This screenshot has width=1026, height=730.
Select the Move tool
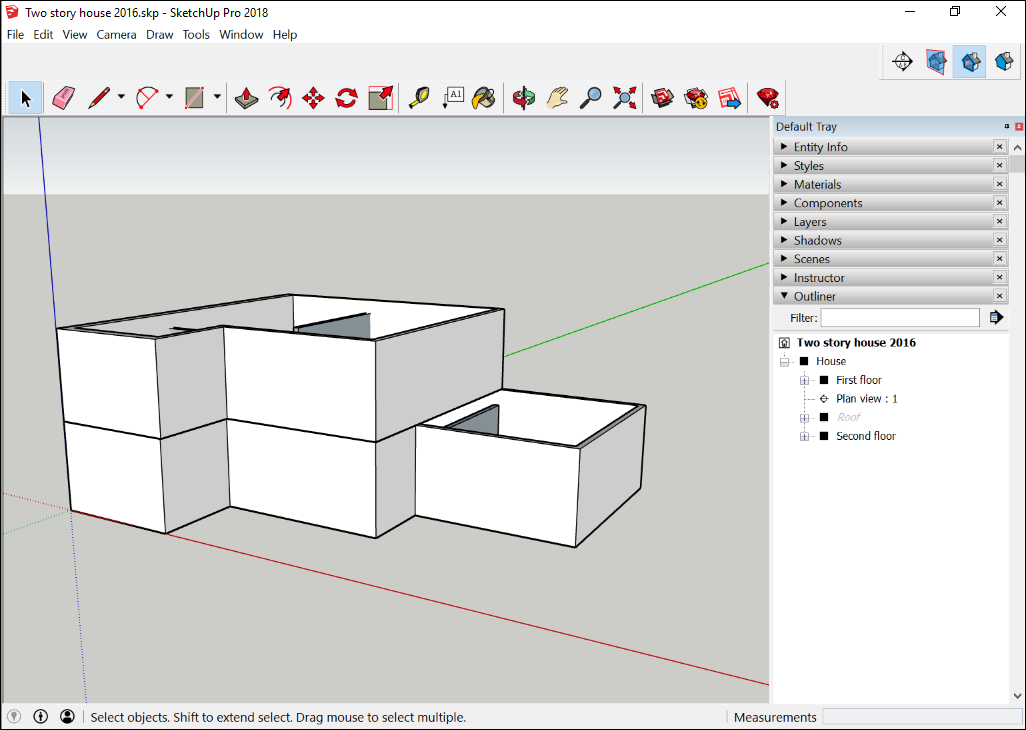313,98
